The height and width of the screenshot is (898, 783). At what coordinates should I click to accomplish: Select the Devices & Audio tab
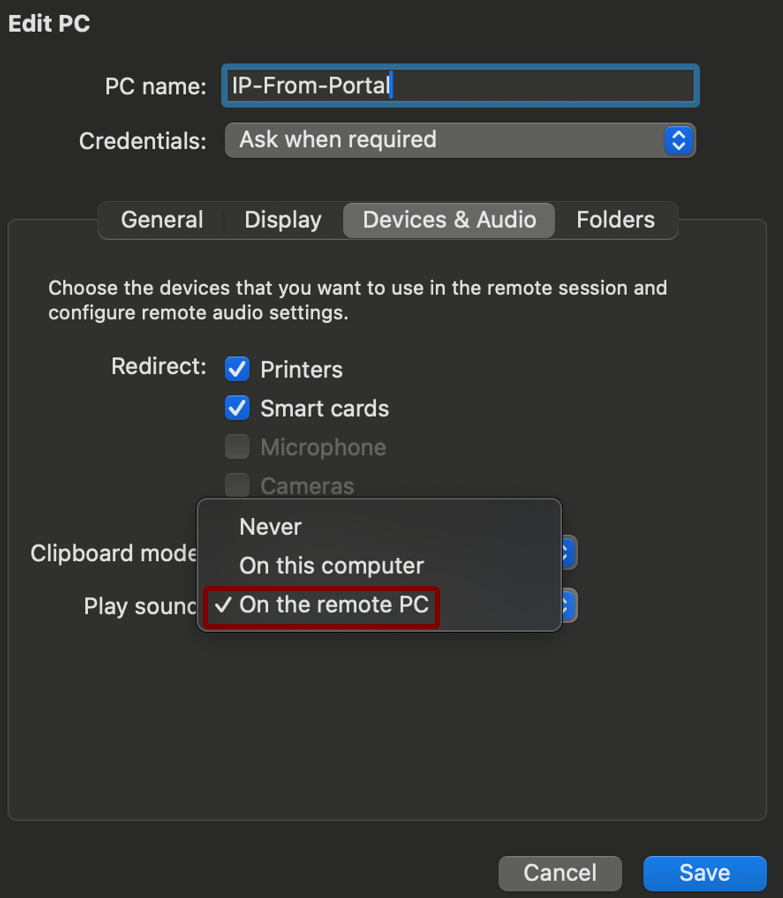coord(449,220)
